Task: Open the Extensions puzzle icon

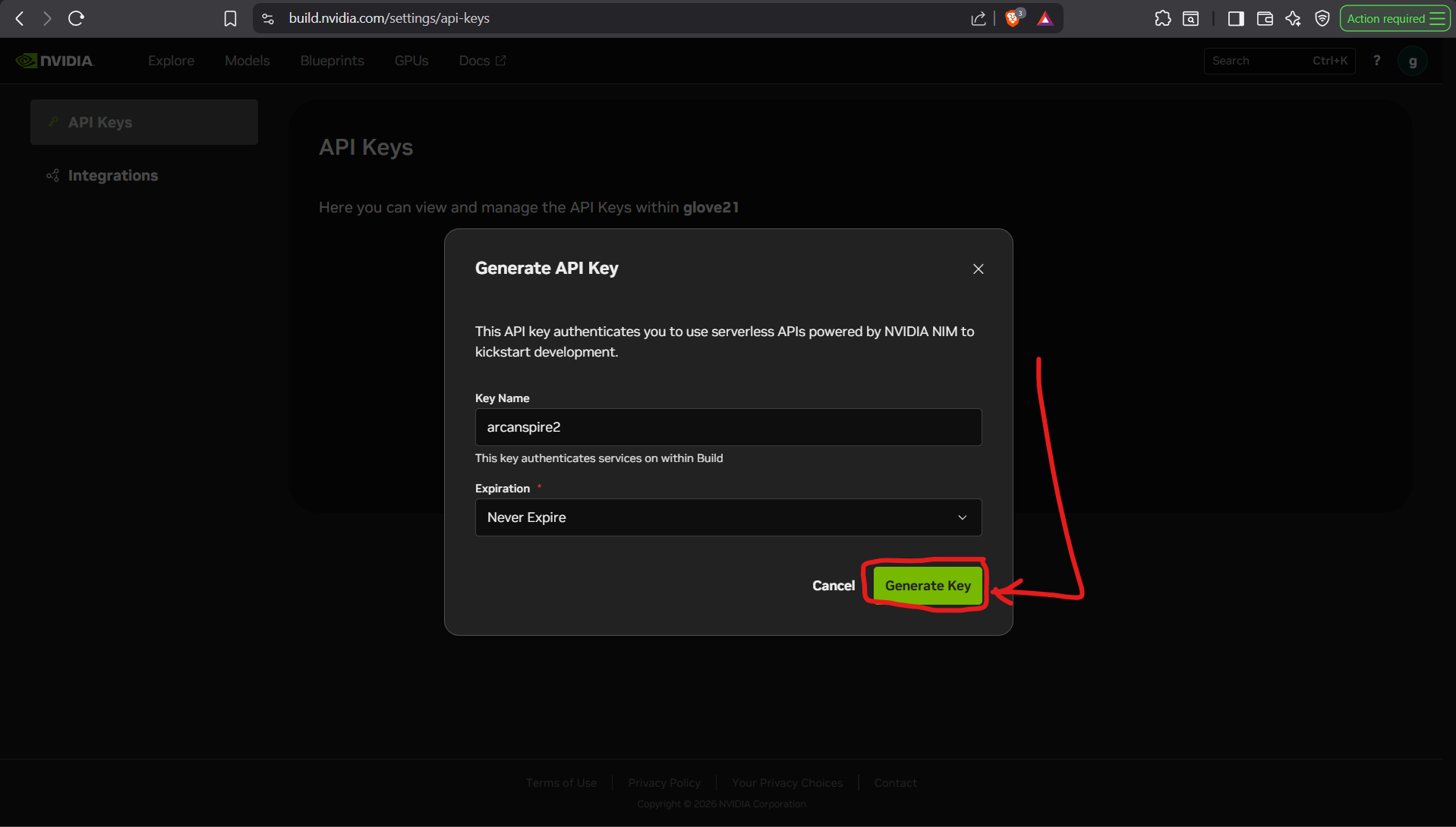Action: [x=1162, y=18]
